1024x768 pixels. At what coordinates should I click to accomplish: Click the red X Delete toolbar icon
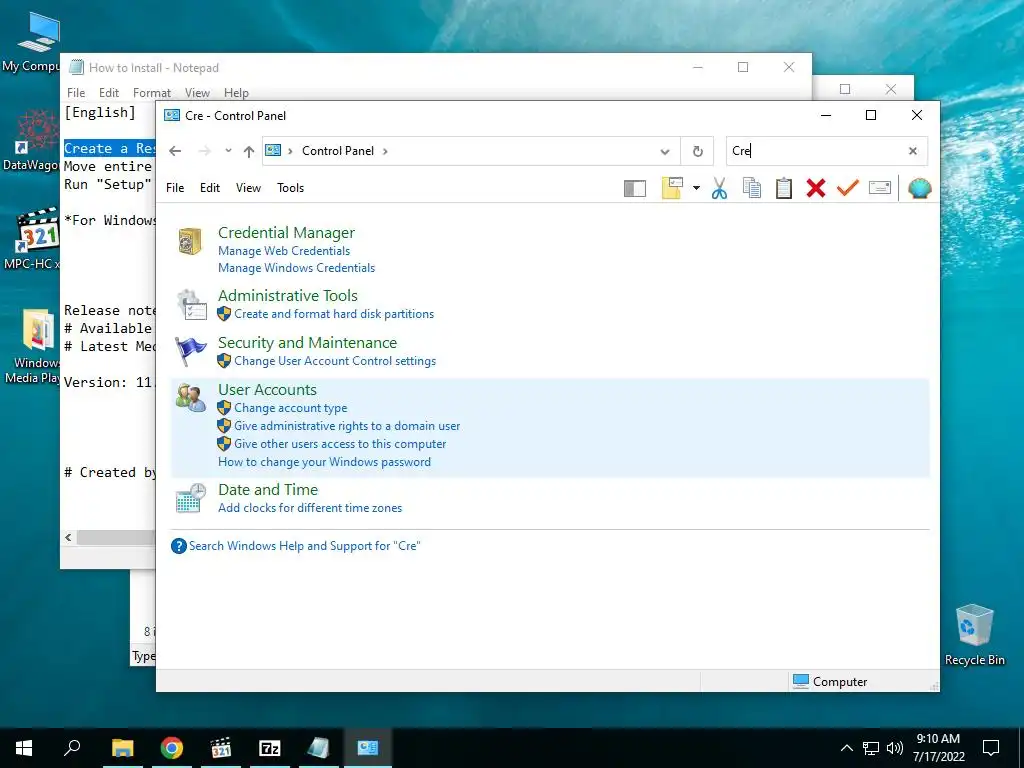coord(816,188)
